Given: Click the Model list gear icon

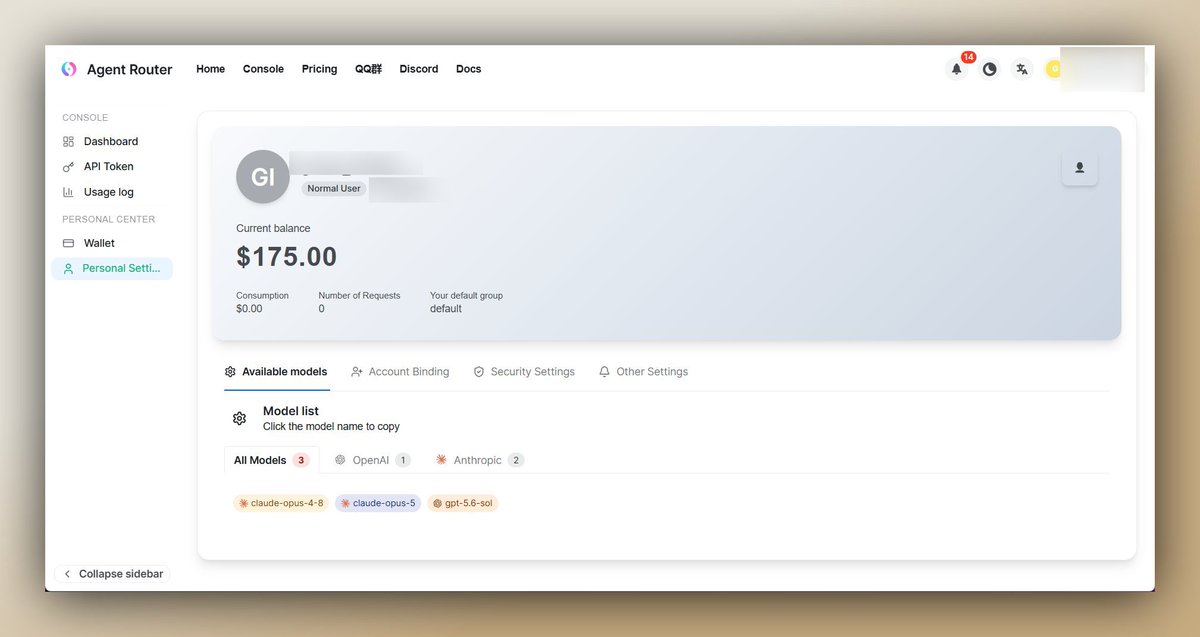Looking at the screenshot, I should [239, 418].
